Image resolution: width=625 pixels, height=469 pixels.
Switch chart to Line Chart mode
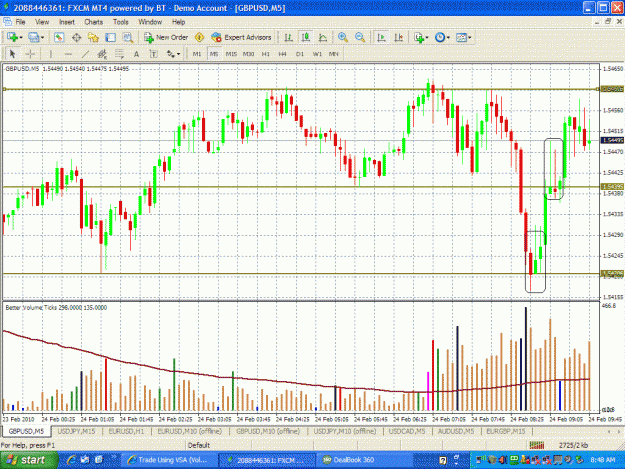point(323,37)
